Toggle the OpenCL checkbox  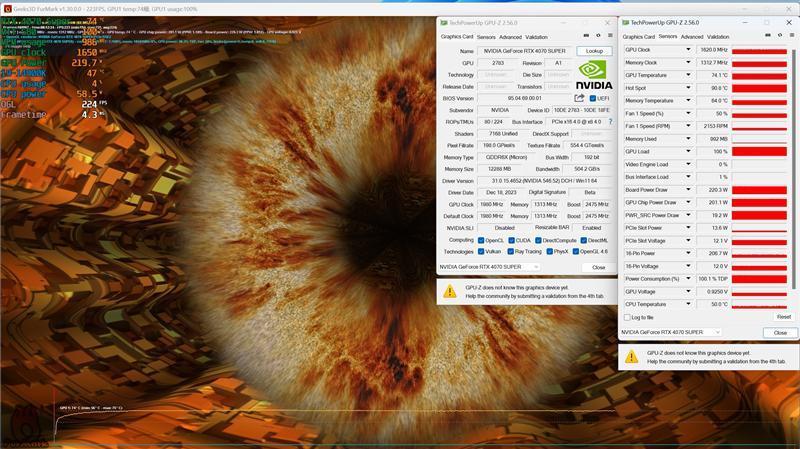point(481,240)
